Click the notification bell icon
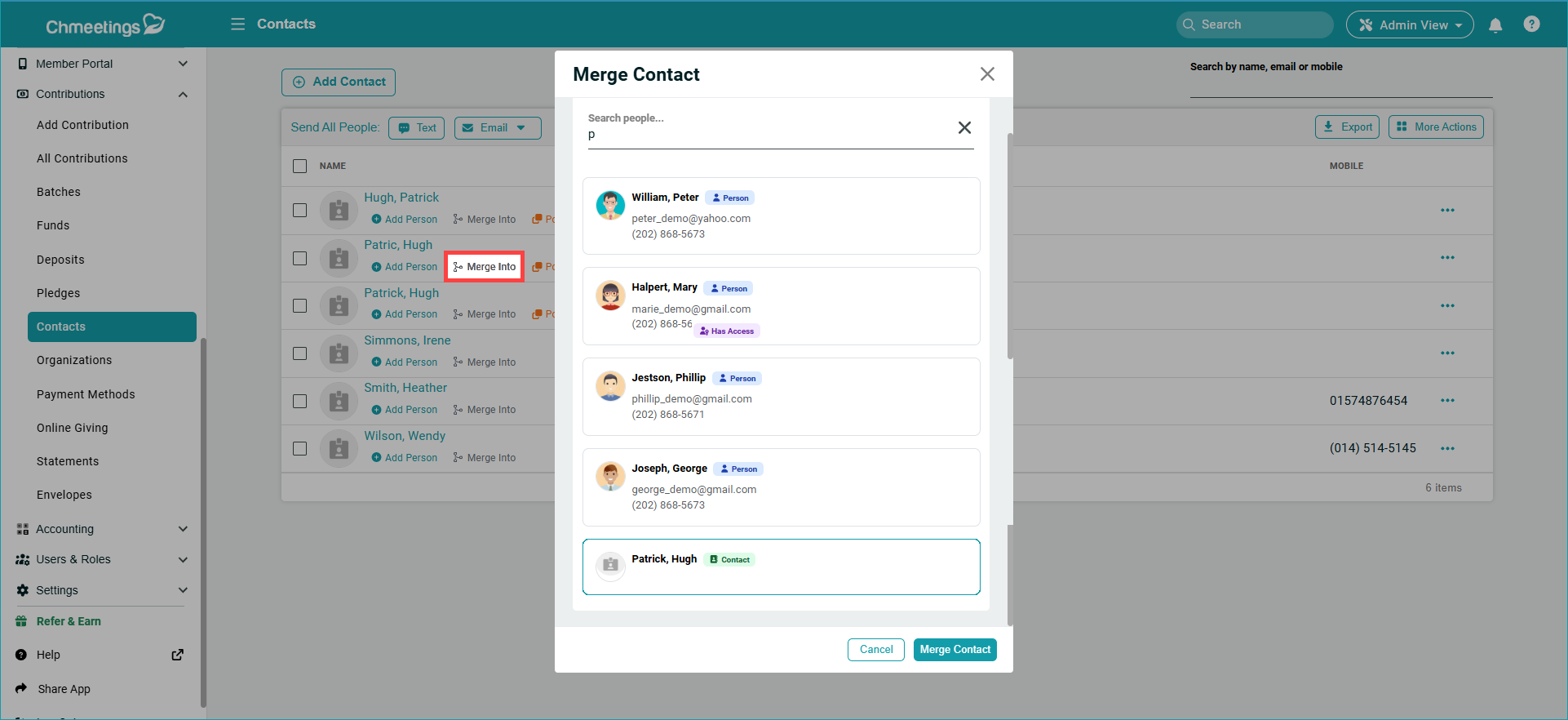 pyautogui.click(x=1495, y=25)
